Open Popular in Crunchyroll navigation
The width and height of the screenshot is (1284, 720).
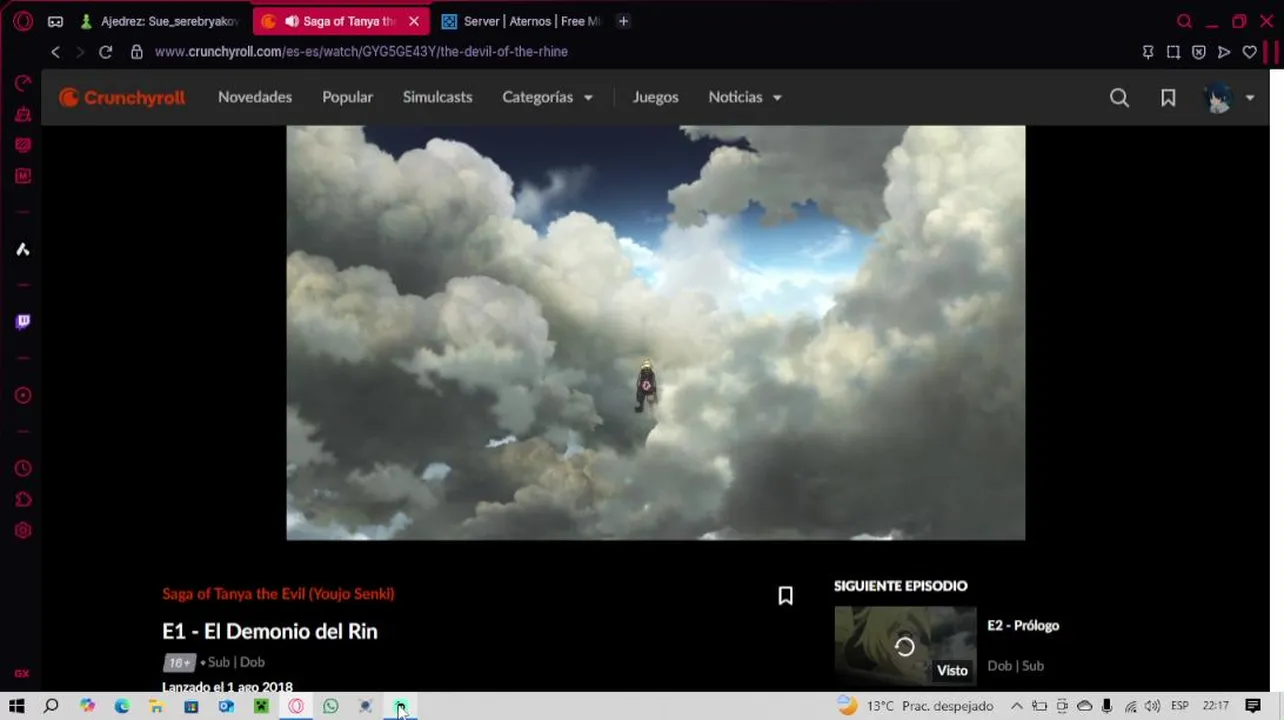pyautogui.click(x=347, y=97)
